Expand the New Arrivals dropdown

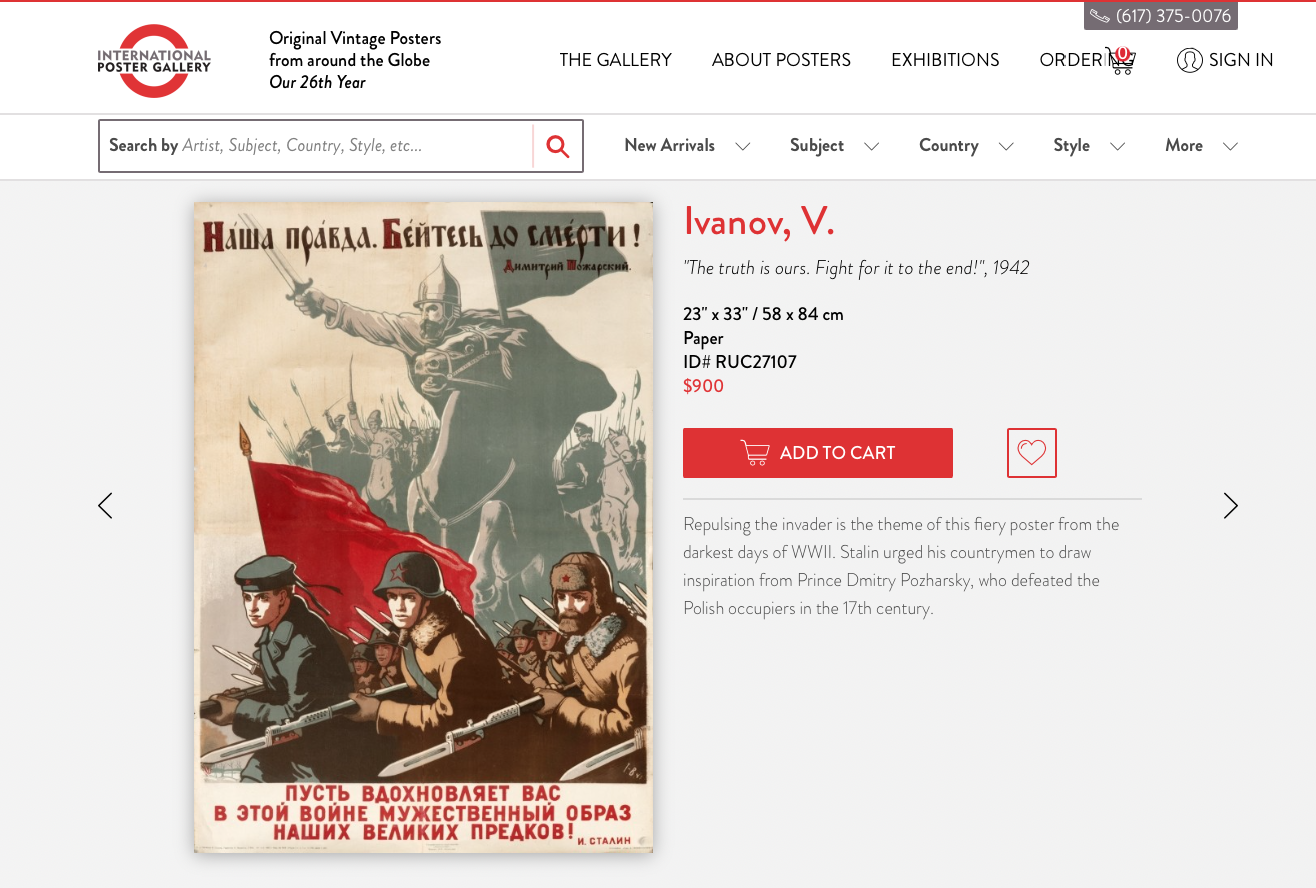pyautogui.click(x=687, y=146)
